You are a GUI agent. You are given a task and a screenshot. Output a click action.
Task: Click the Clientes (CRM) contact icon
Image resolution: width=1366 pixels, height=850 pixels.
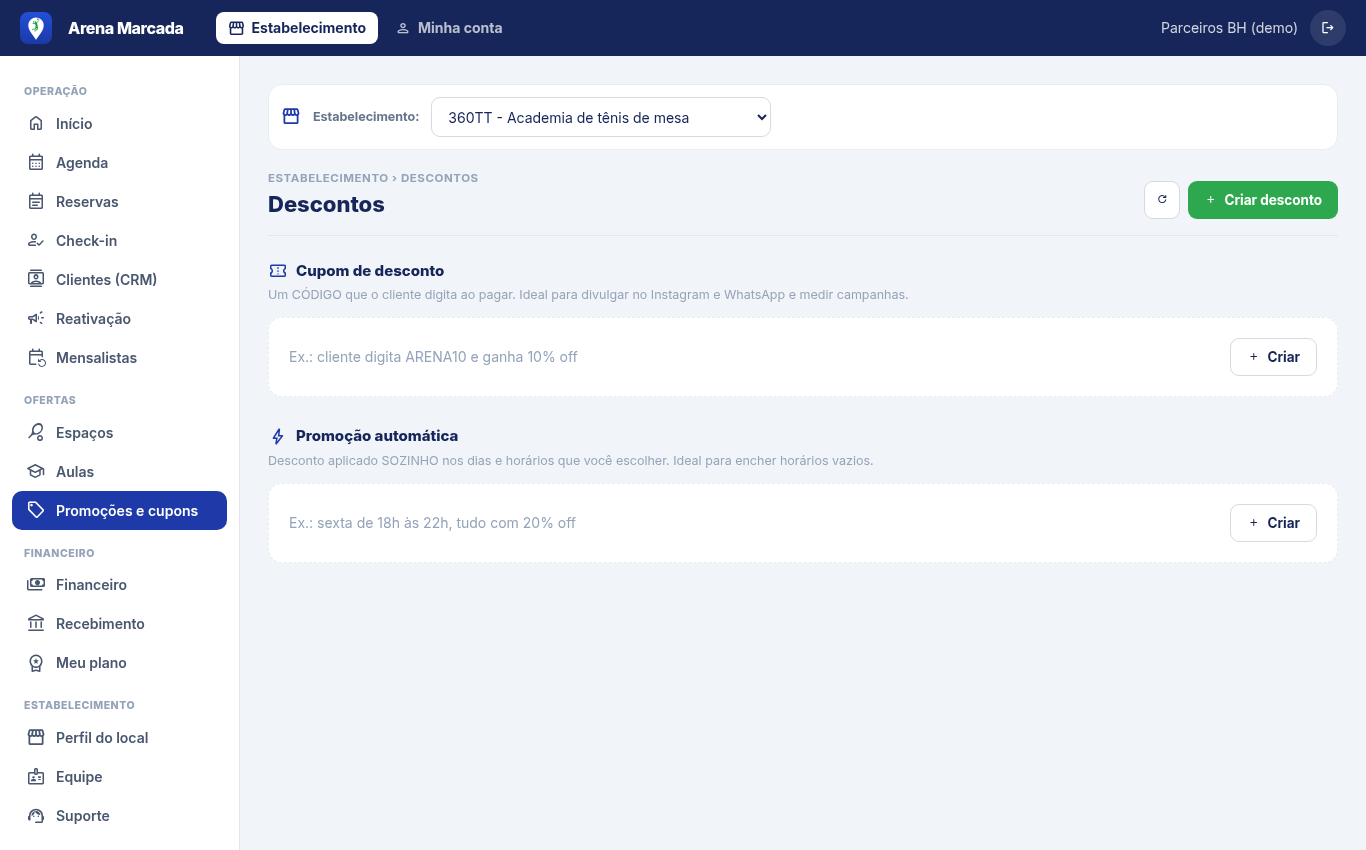click(36, 280)
